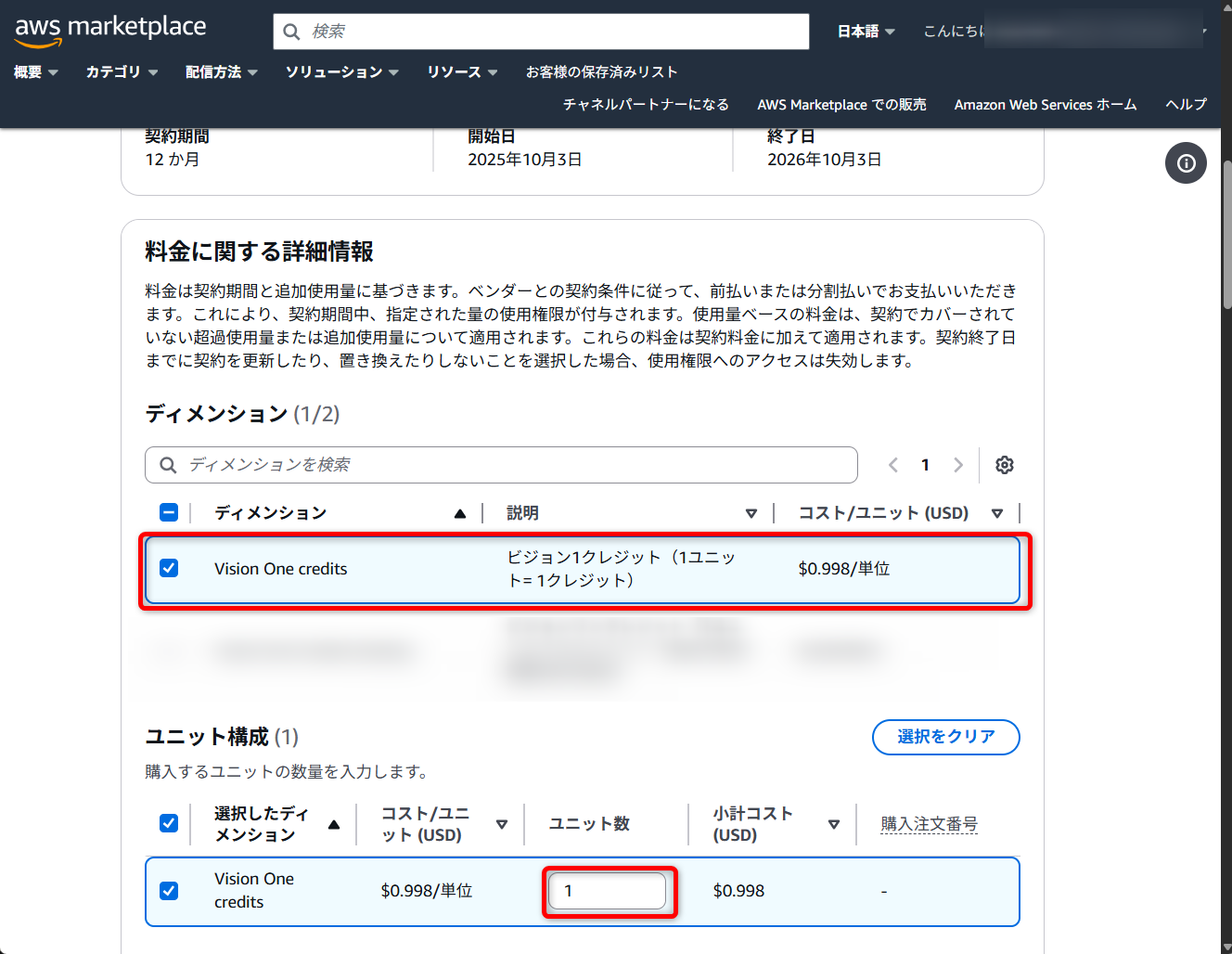Click the 12 か月 contract period value
This screenshot has height=954, width=1232.
[x=173, y=160]
